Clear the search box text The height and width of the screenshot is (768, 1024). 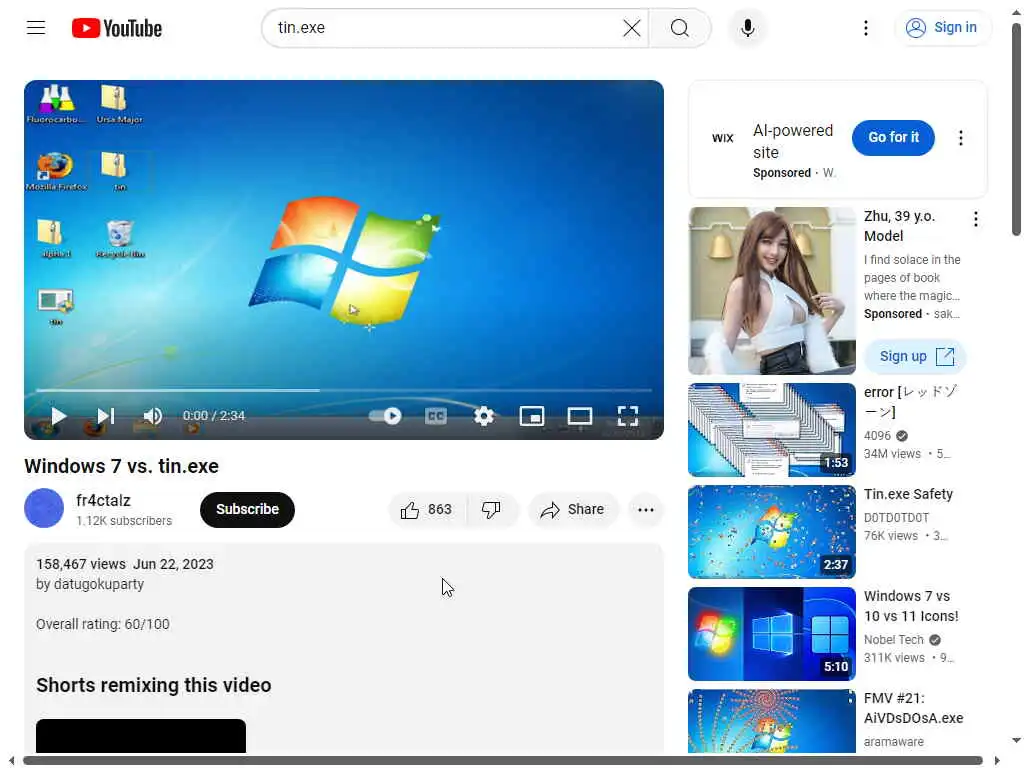(632, 28)
